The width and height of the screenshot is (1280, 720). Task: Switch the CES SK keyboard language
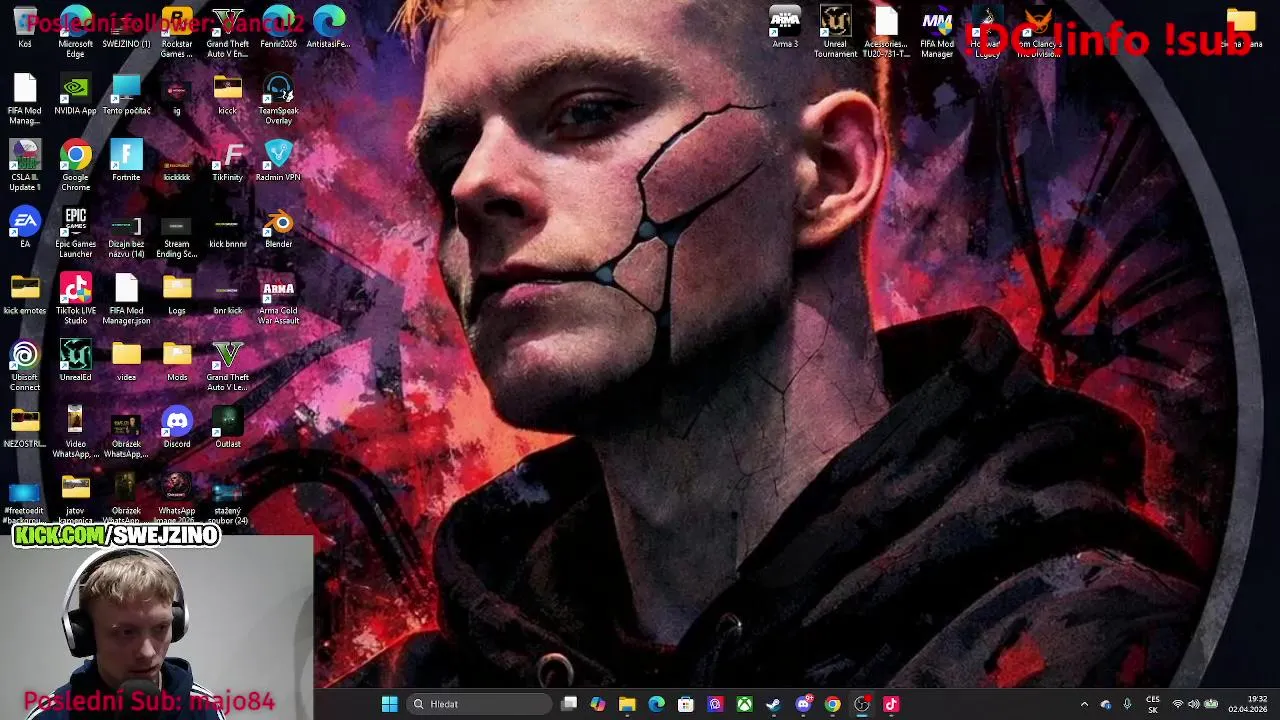pos(1153,704)
